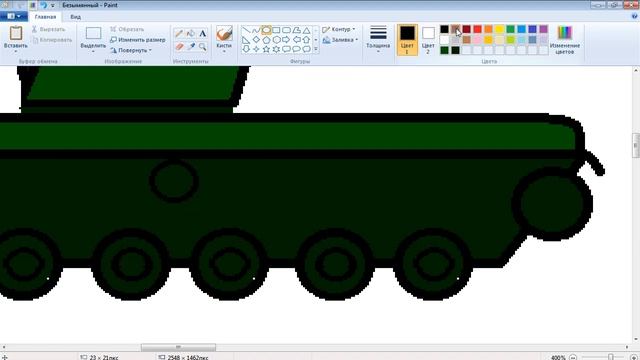Click the zoom out minus button
This screenshot has height=360, width=640.
pyautogui.click(x=573, y=357)
